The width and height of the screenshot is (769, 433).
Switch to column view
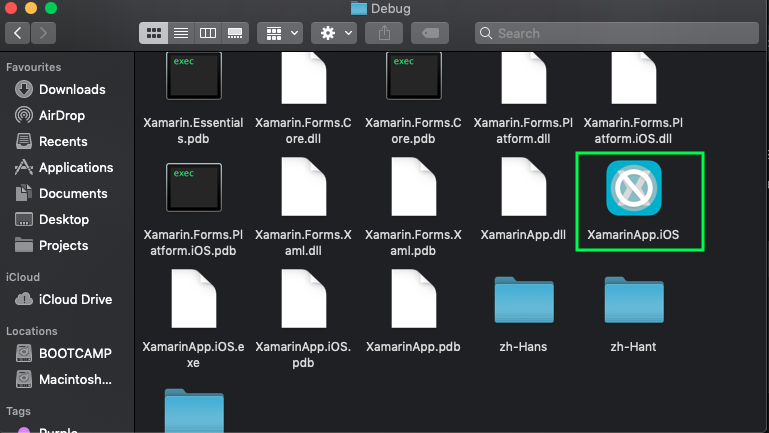coord(208,33)
